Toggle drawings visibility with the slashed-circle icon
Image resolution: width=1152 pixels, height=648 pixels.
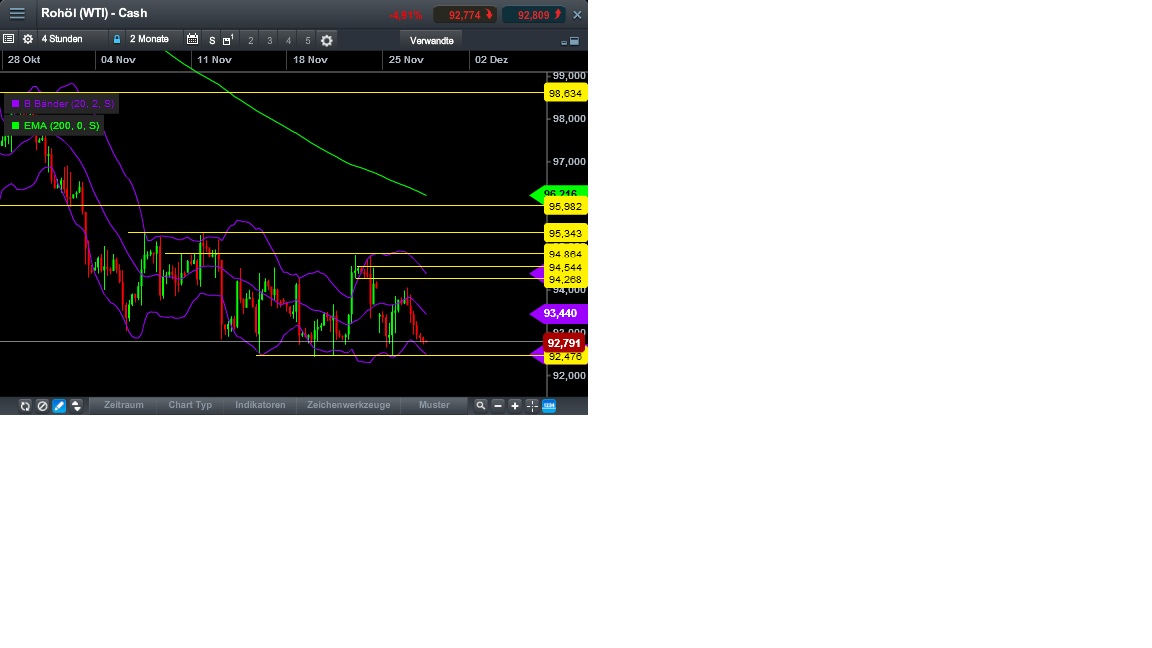[x=42, y=405]
